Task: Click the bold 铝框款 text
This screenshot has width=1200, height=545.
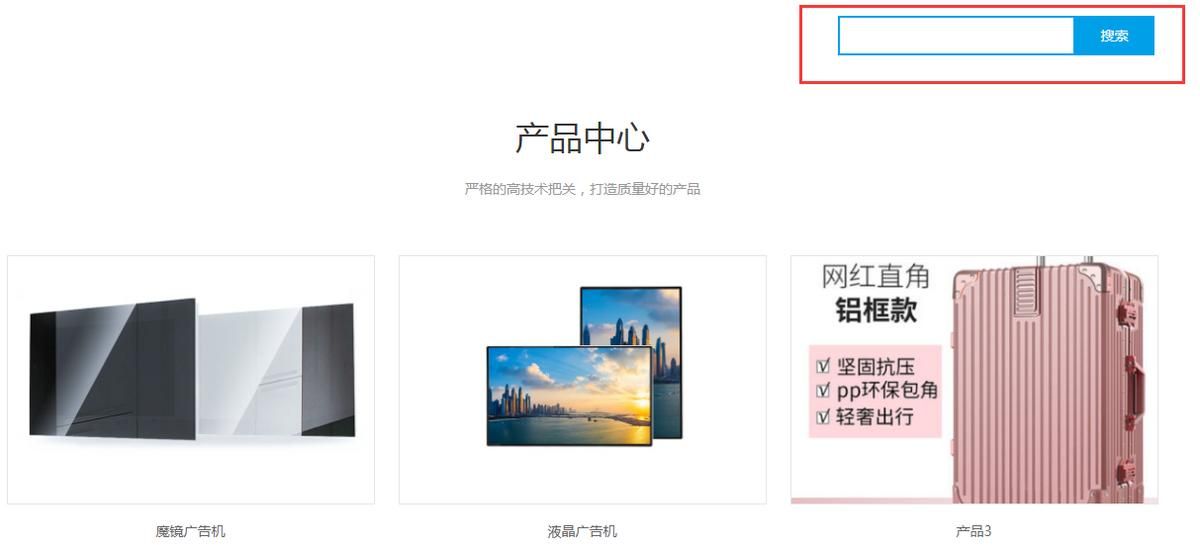Action: coord(876,311)
